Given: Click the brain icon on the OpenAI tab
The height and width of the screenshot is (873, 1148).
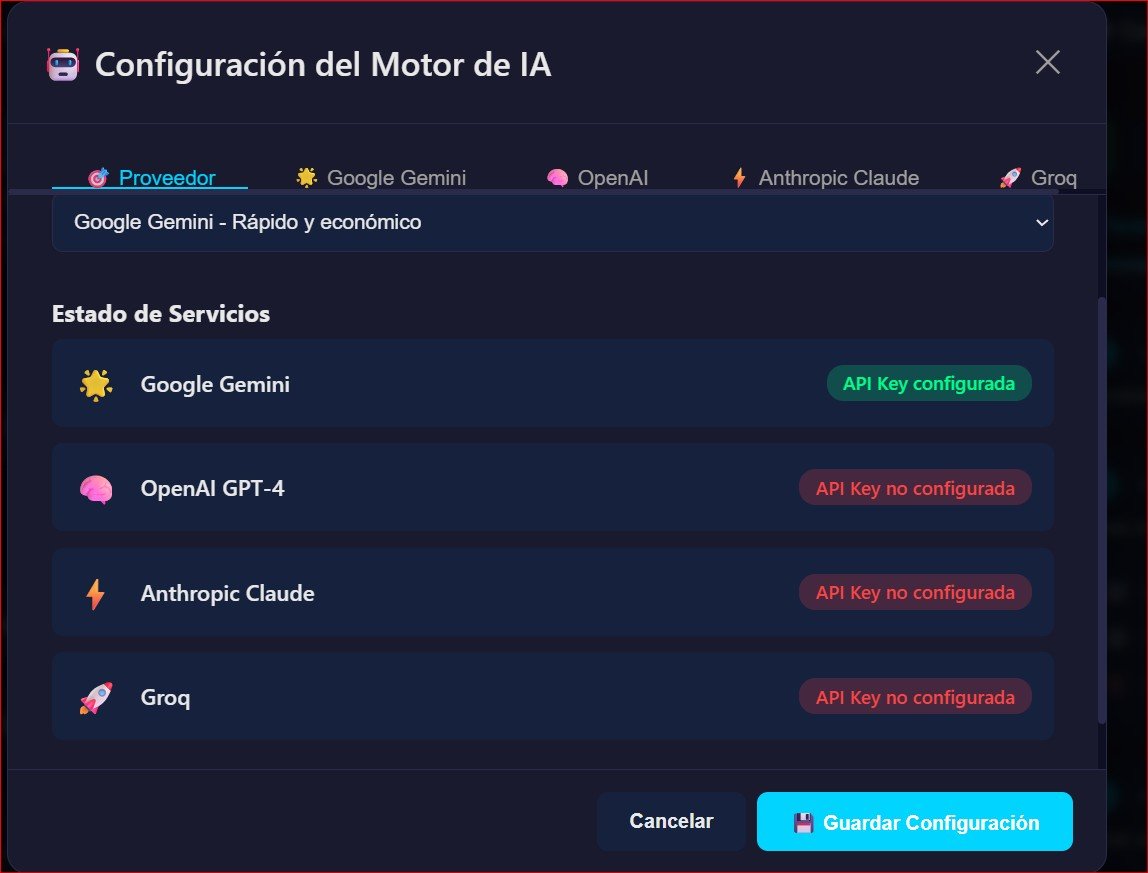Looking at the screenshot, I should (555, 177).
